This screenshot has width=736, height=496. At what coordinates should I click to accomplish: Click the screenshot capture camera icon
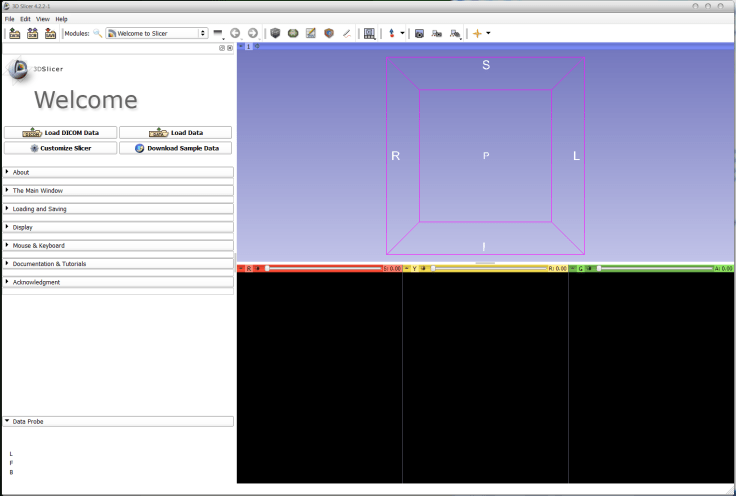[x=419, y=33]
